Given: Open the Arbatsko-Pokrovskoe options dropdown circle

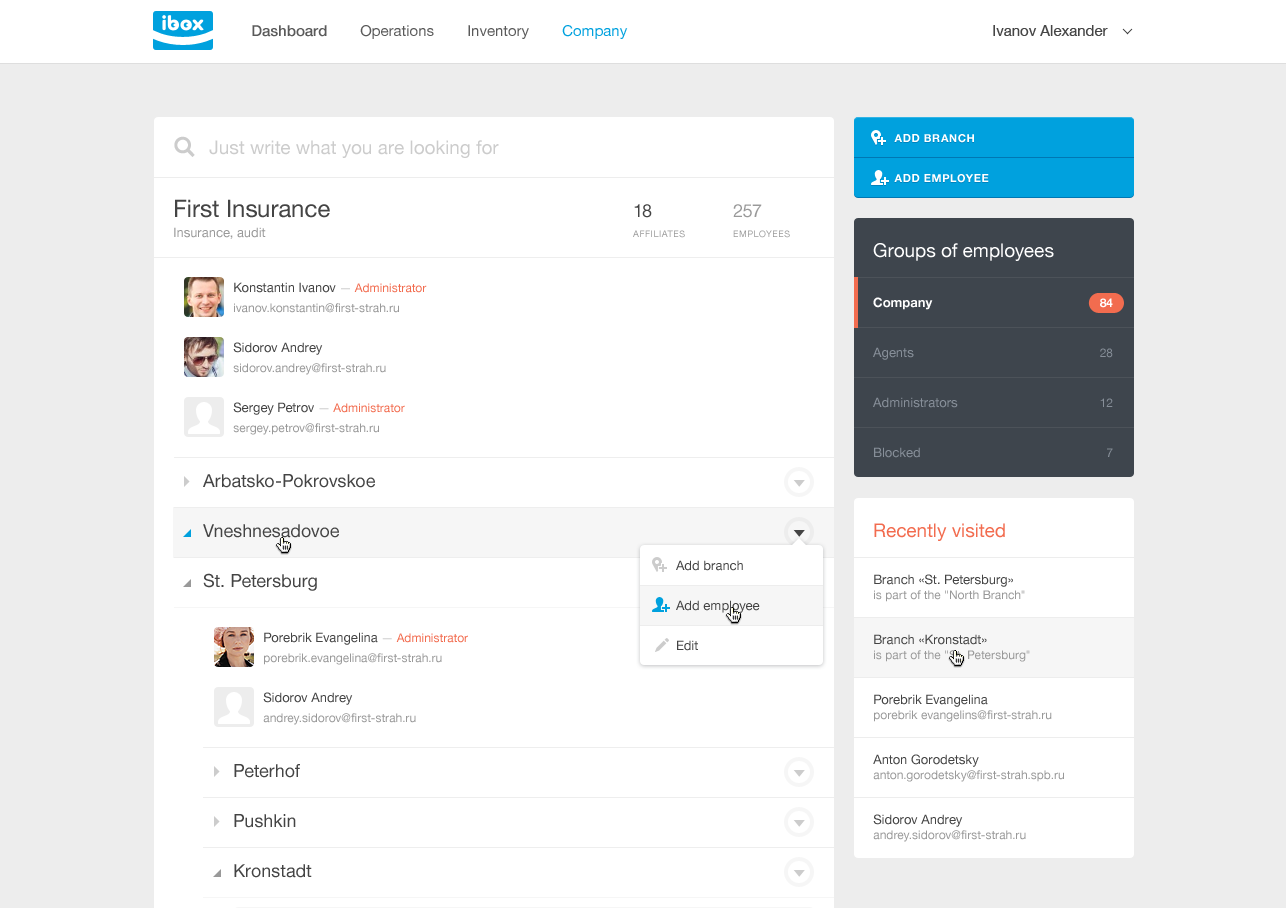Looking at the screenshot, I should (798, 482).
